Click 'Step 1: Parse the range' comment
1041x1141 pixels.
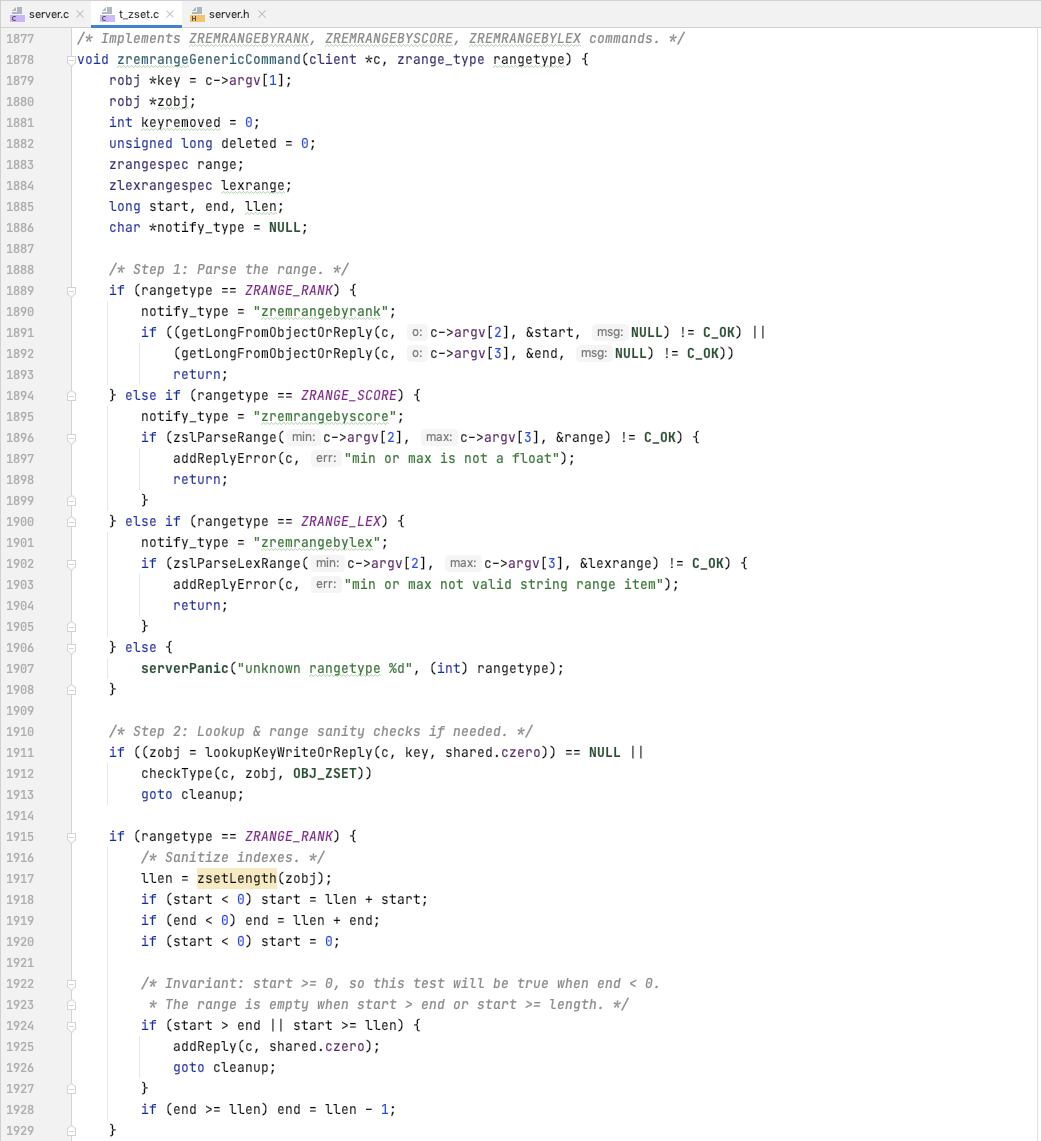pos(228,269)
